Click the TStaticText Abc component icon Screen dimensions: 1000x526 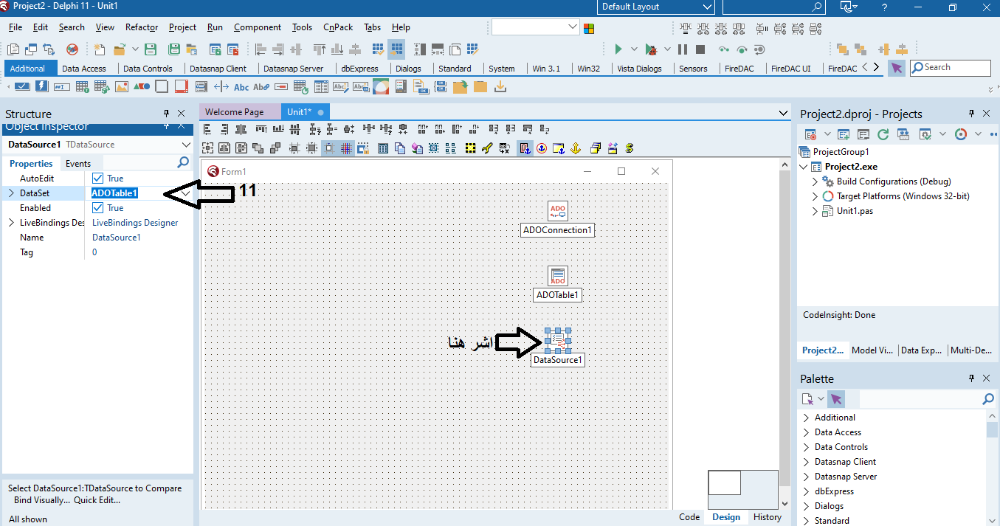241,87
